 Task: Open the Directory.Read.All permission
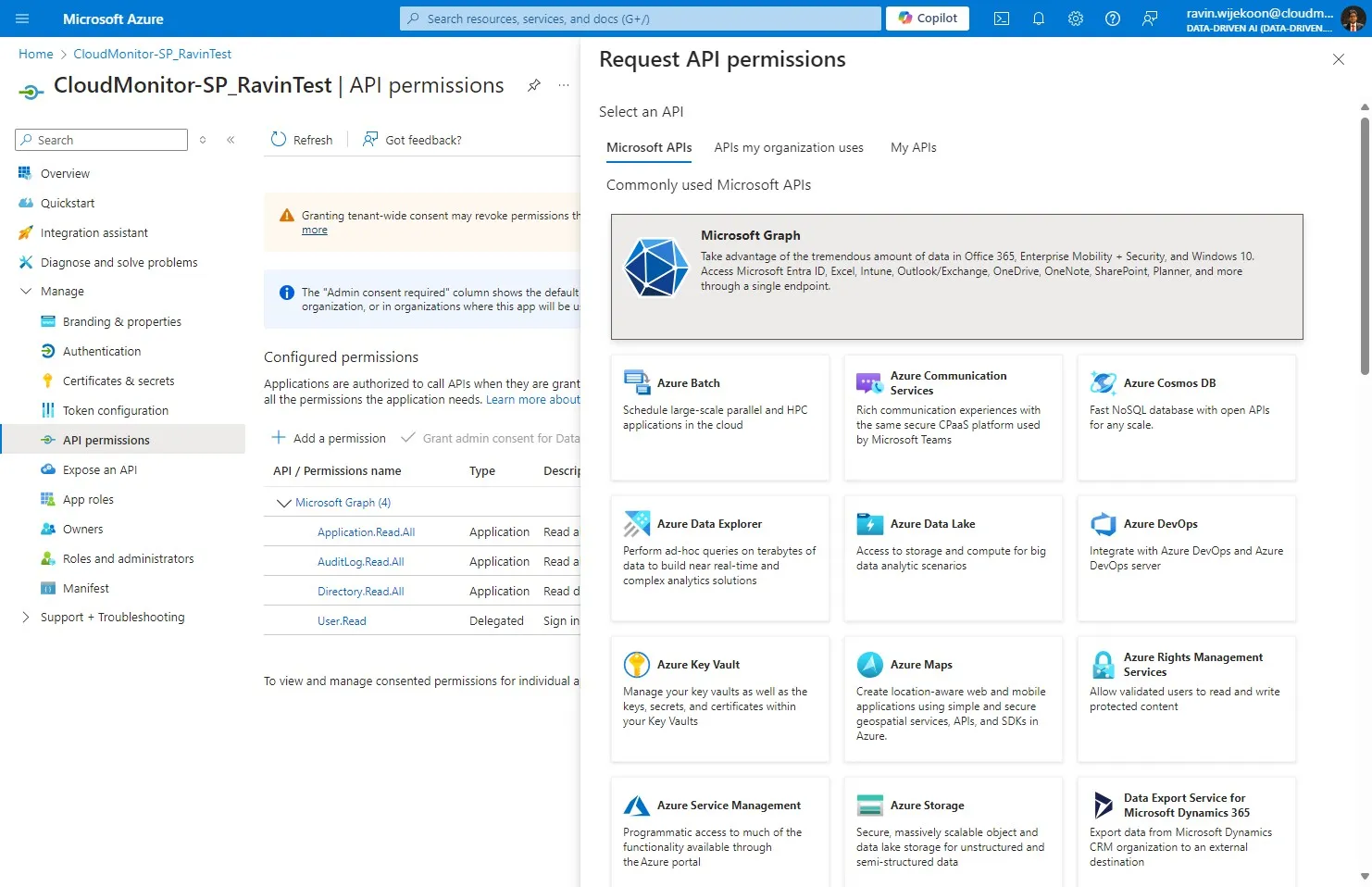pyautogui.click(x=360, y=592)
